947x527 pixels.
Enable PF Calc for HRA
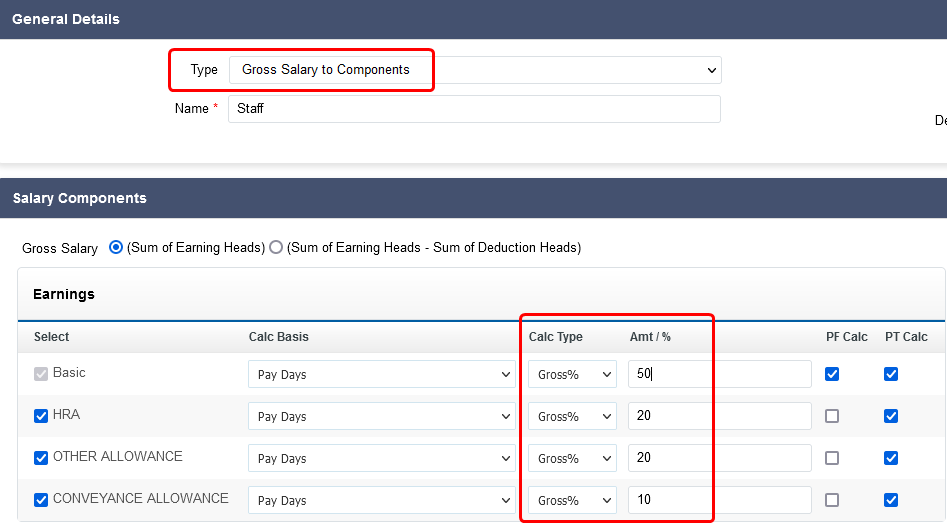(832, 416)
